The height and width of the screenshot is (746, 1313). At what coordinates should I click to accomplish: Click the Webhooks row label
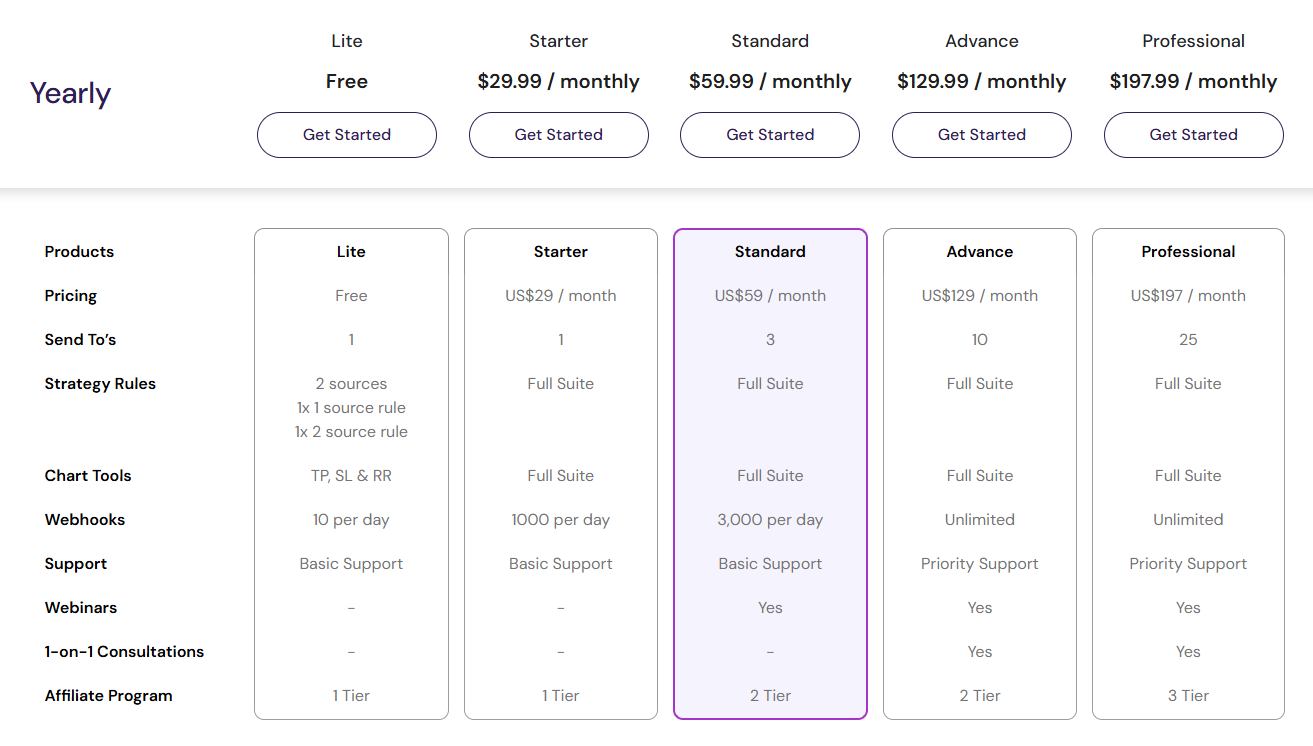pyautogui.click(x=85, y=520)
